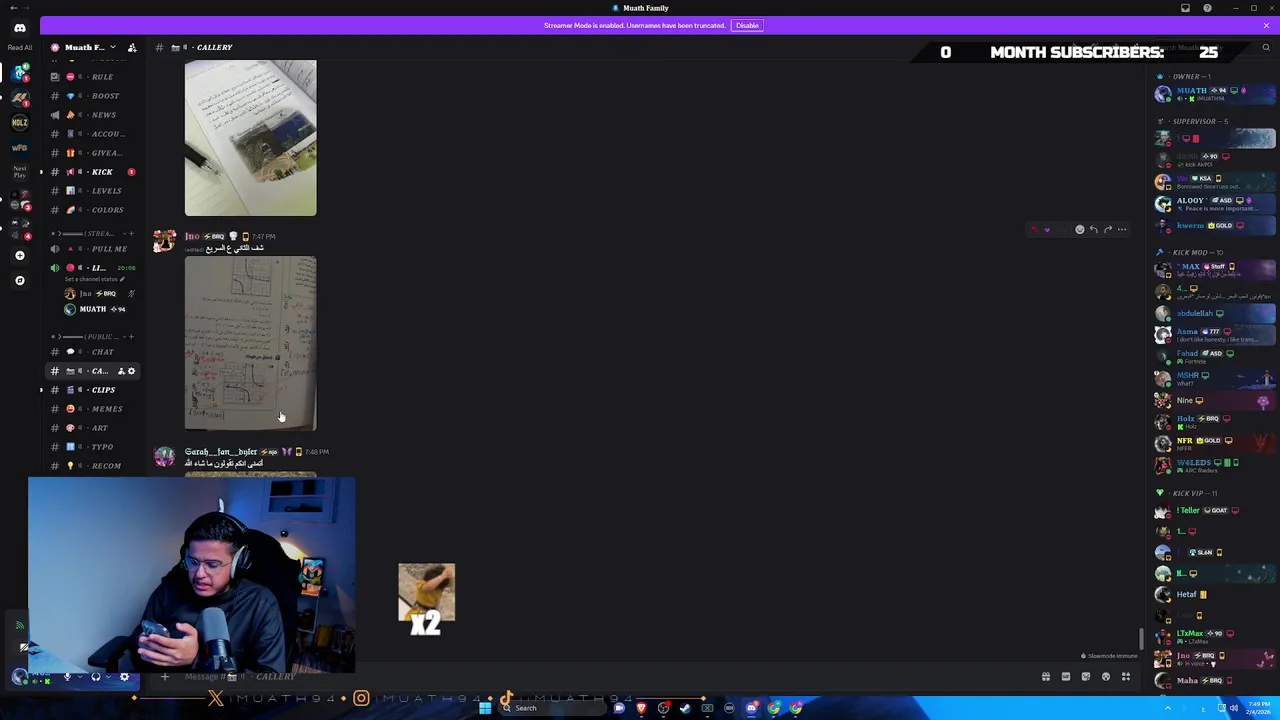Image resolution: width=1280 pixels, height=720 pixels.
Task: Open the MEMES channel
Action: 94,409
